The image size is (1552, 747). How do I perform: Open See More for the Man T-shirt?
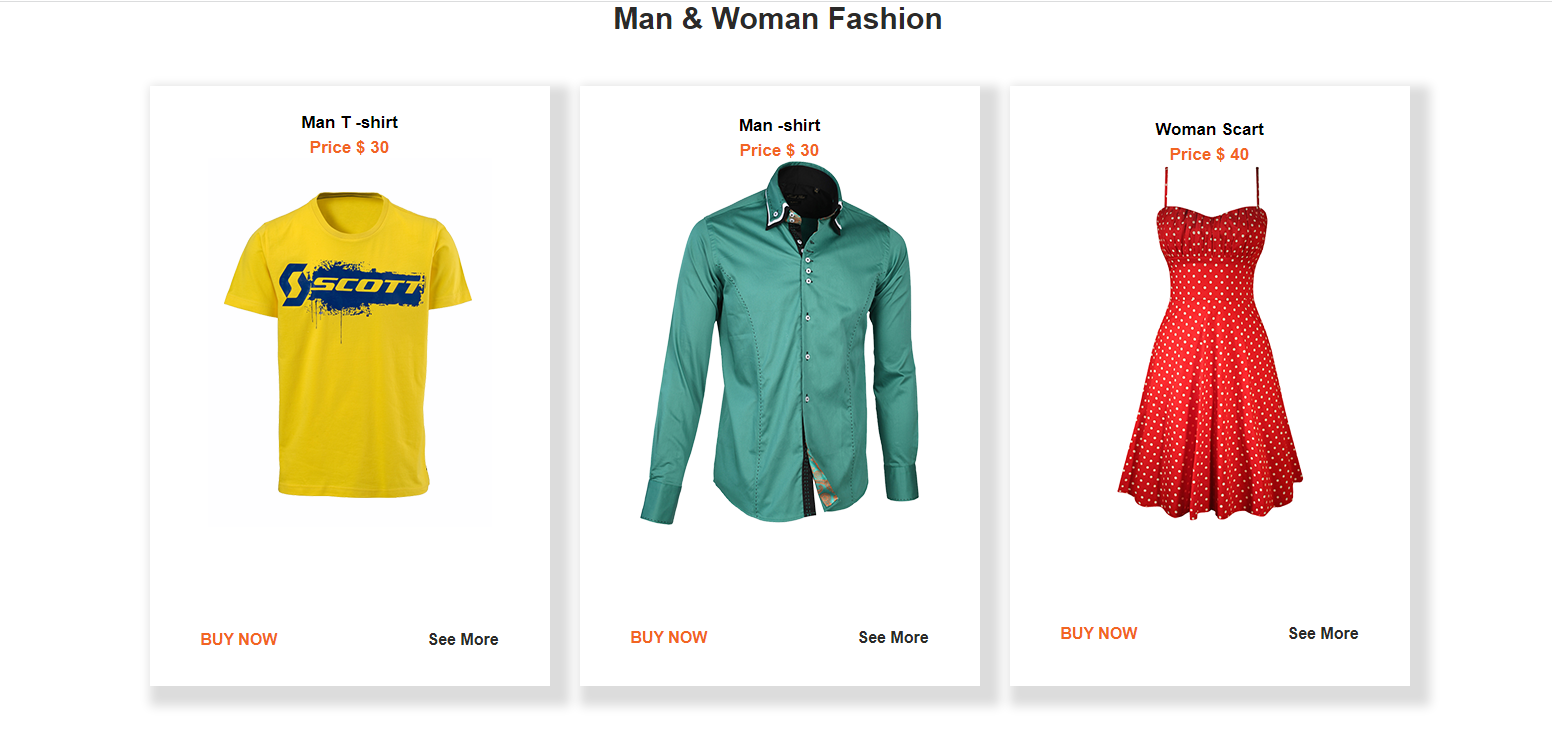[x=462, y=639]
